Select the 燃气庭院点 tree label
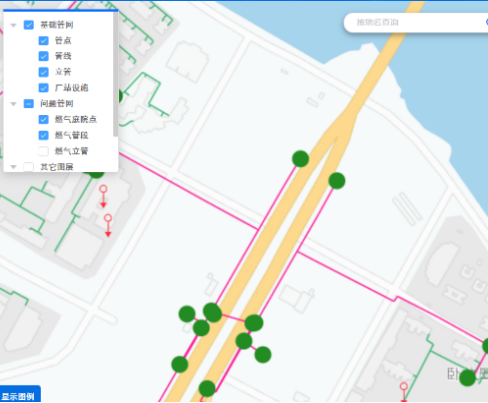 click(76, 119)
